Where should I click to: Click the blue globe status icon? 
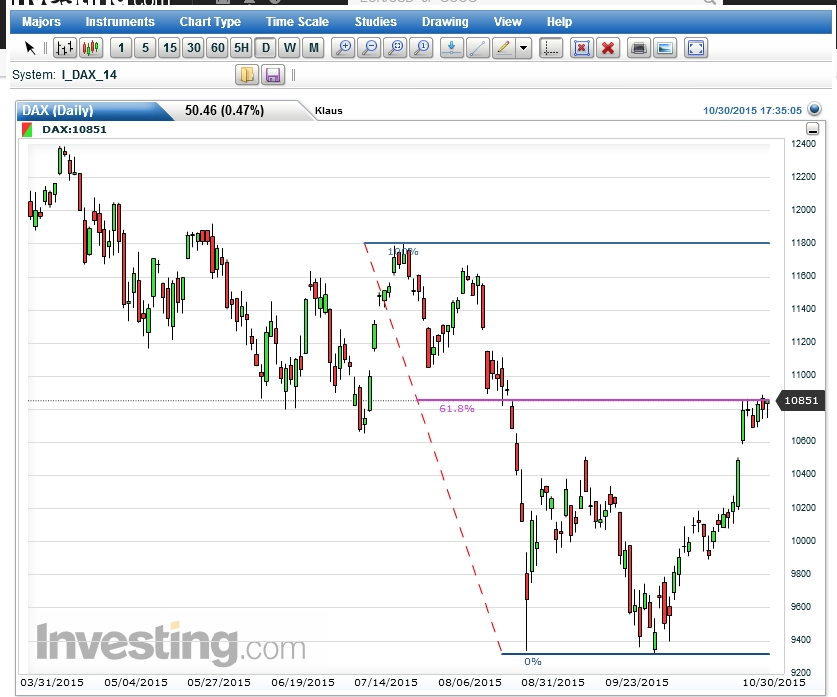pyautogui.click(x=814, y=109)
